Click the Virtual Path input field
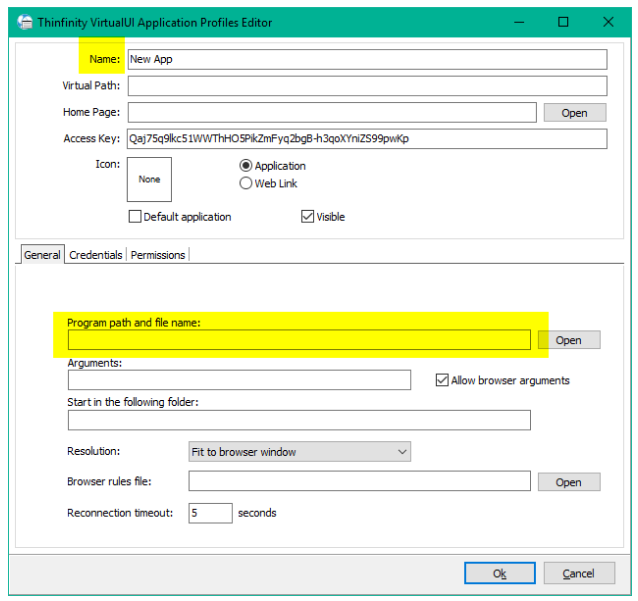Screen dimensions: 638x601 (367, 86)
